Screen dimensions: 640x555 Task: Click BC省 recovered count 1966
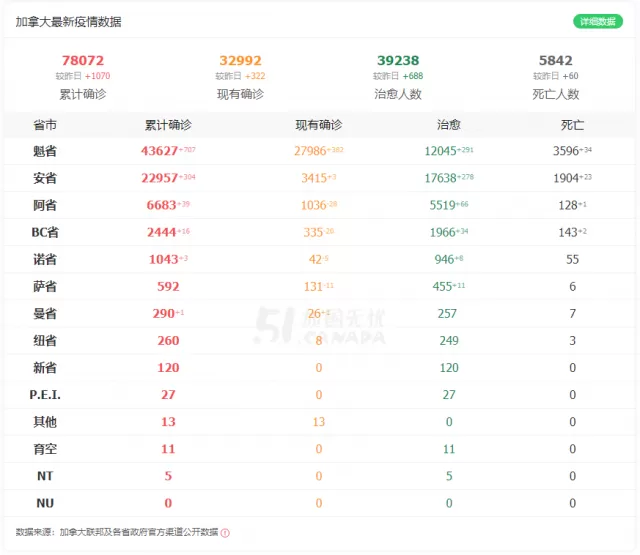(442, 232)
